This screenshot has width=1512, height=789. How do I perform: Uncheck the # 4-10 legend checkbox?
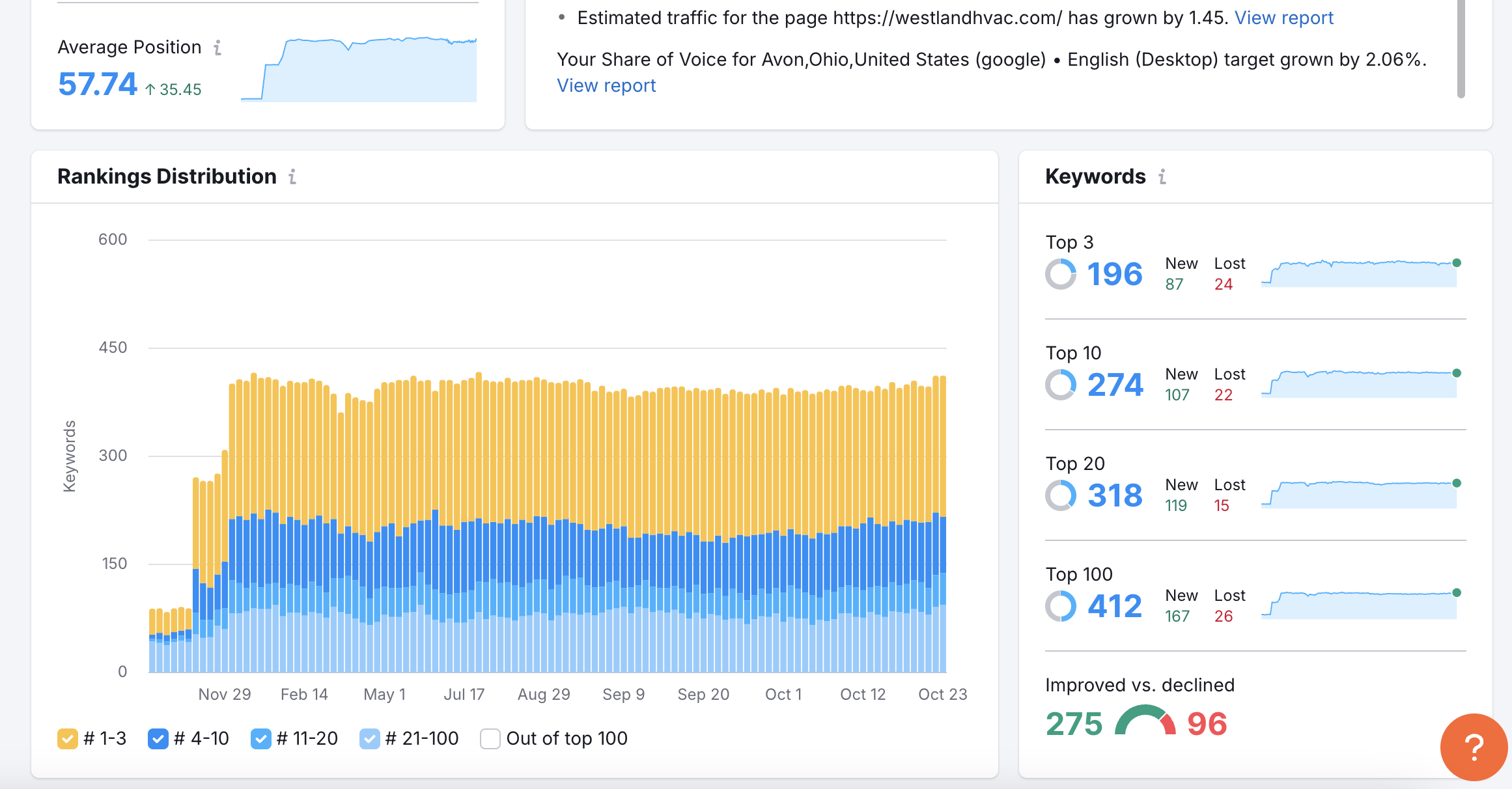tap(158, 739)
